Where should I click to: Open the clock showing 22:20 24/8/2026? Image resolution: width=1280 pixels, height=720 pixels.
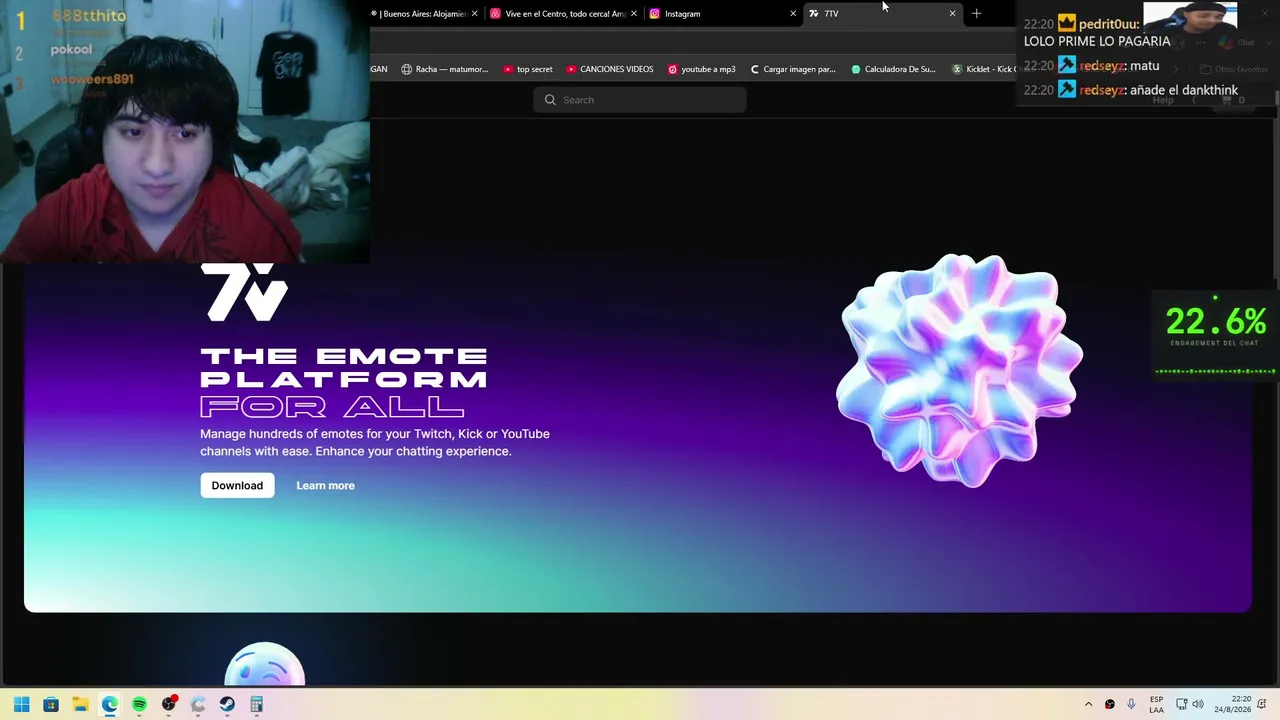tap(1233, 705)
